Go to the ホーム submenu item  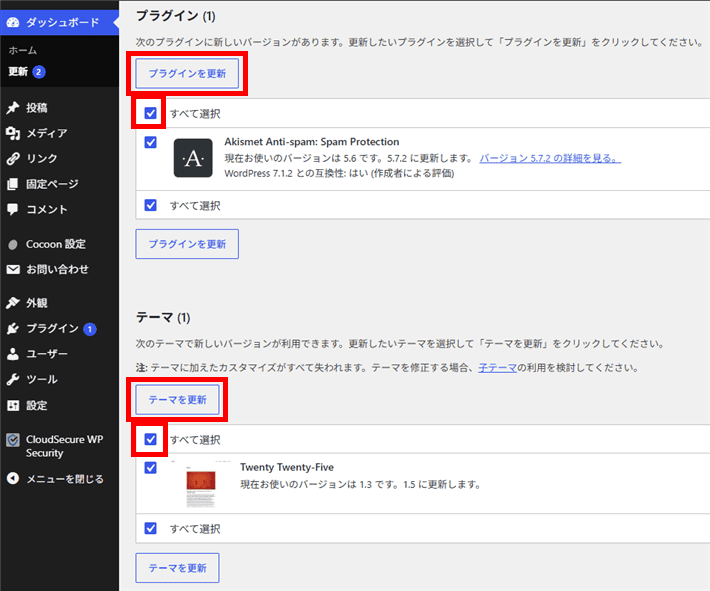coord(23,50)
